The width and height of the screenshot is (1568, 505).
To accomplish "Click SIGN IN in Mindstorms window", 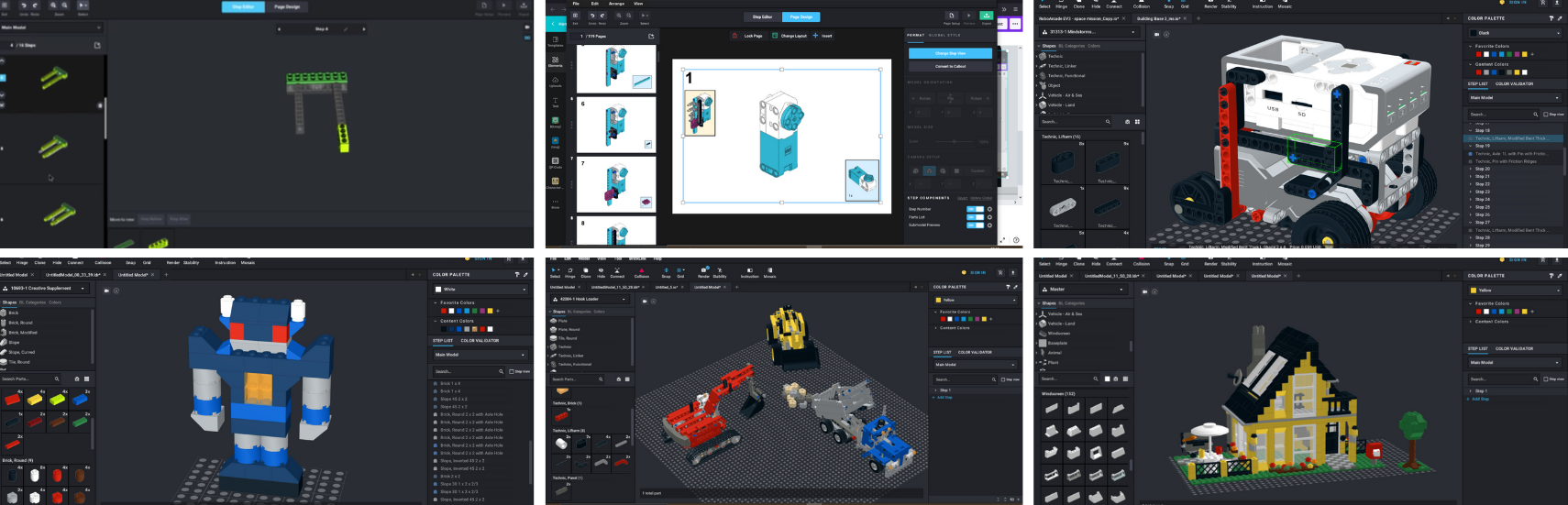I will pyautogui.click(x=1518, y=2).
